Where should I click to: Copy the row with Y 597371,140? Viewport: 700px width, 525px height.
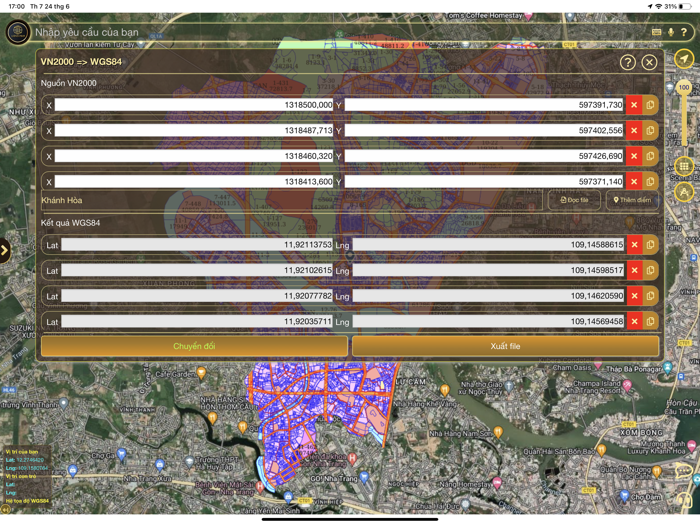pos(650,181)
